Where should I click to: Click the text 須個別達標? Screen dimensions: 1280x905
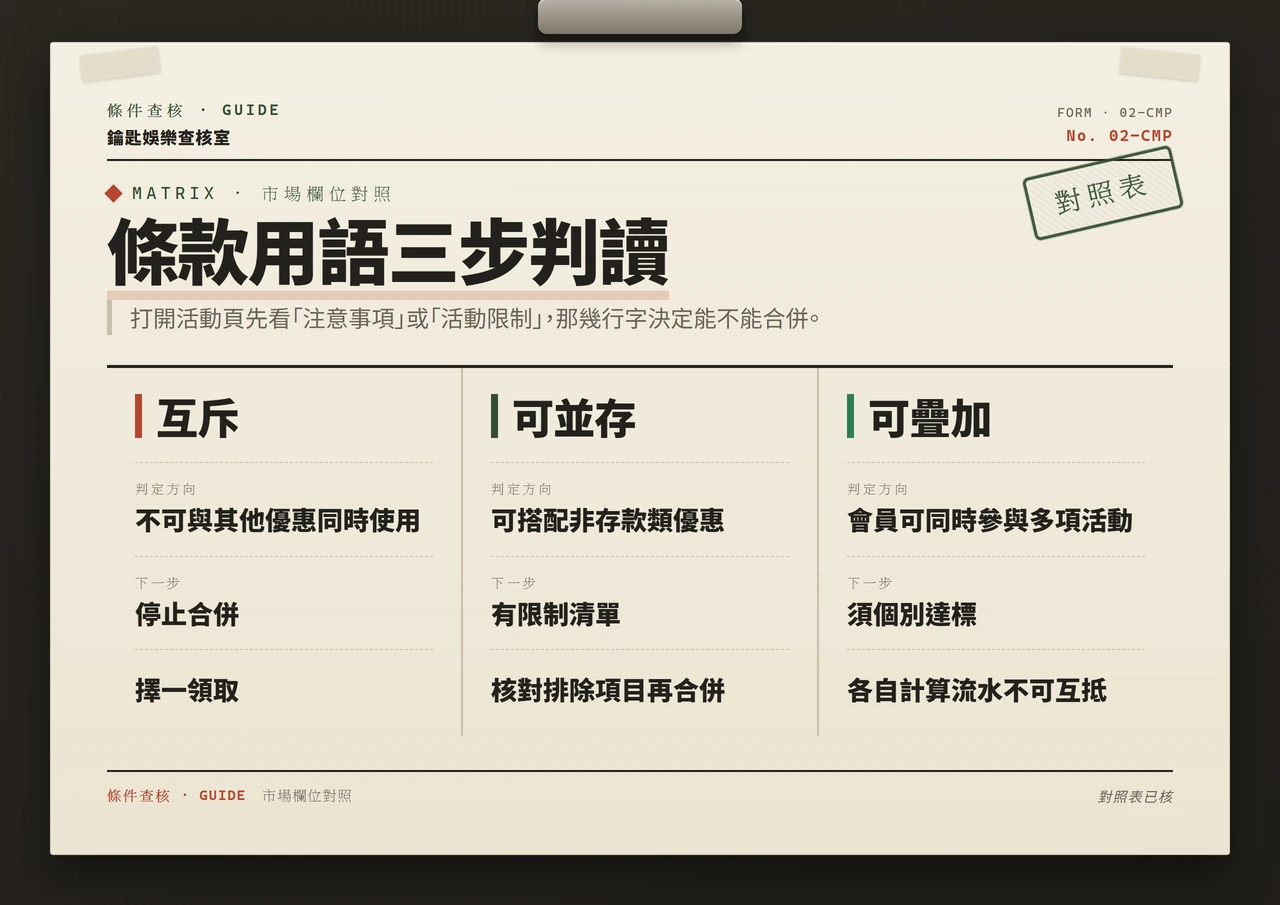912,614
